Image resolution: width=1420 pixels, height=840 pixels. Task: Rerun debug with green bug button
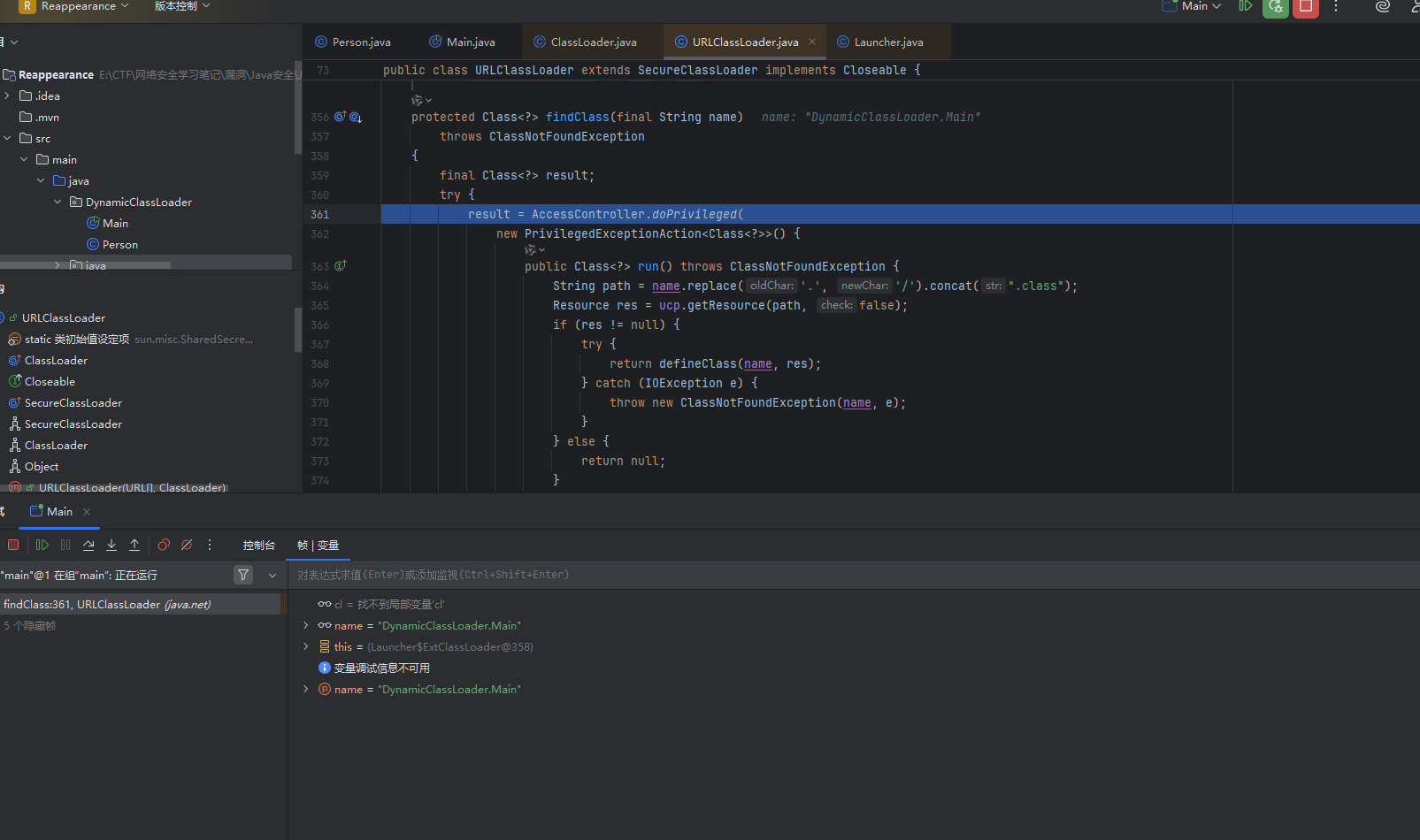(1275, 7)
